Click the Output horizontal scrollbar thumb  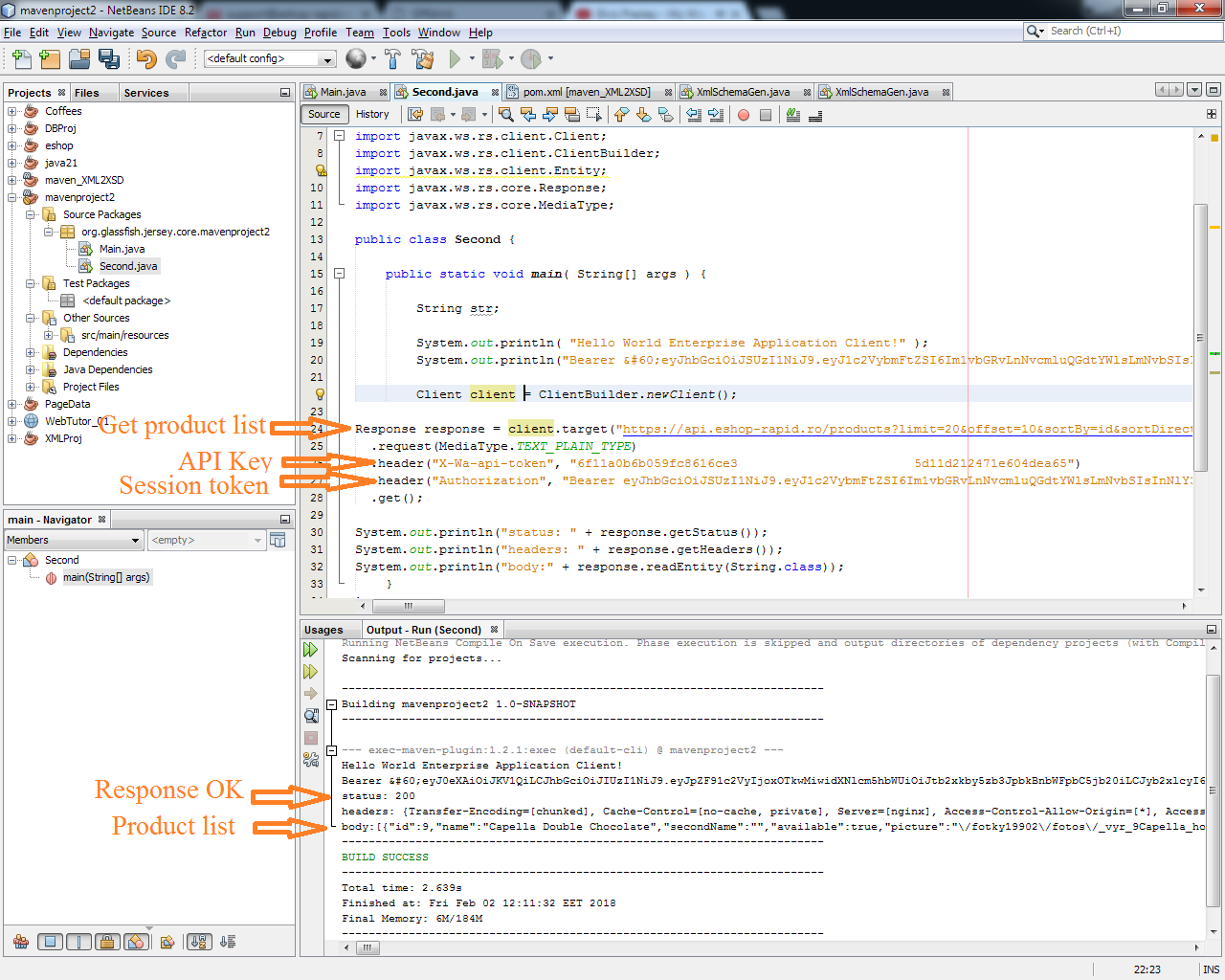[x=368, y=948]
